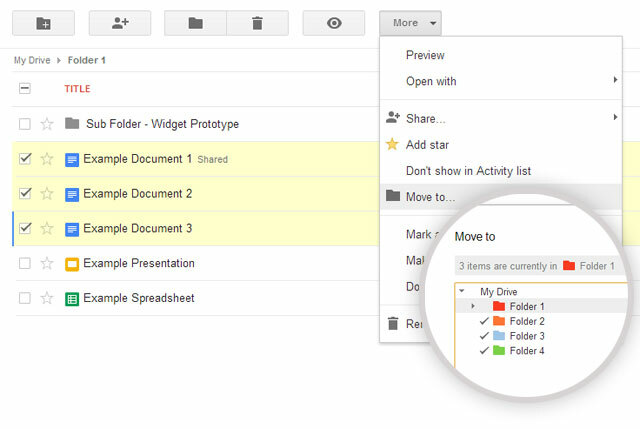Click the doc icon of Example Document 1
640x429 pixels.
(72, 160)
